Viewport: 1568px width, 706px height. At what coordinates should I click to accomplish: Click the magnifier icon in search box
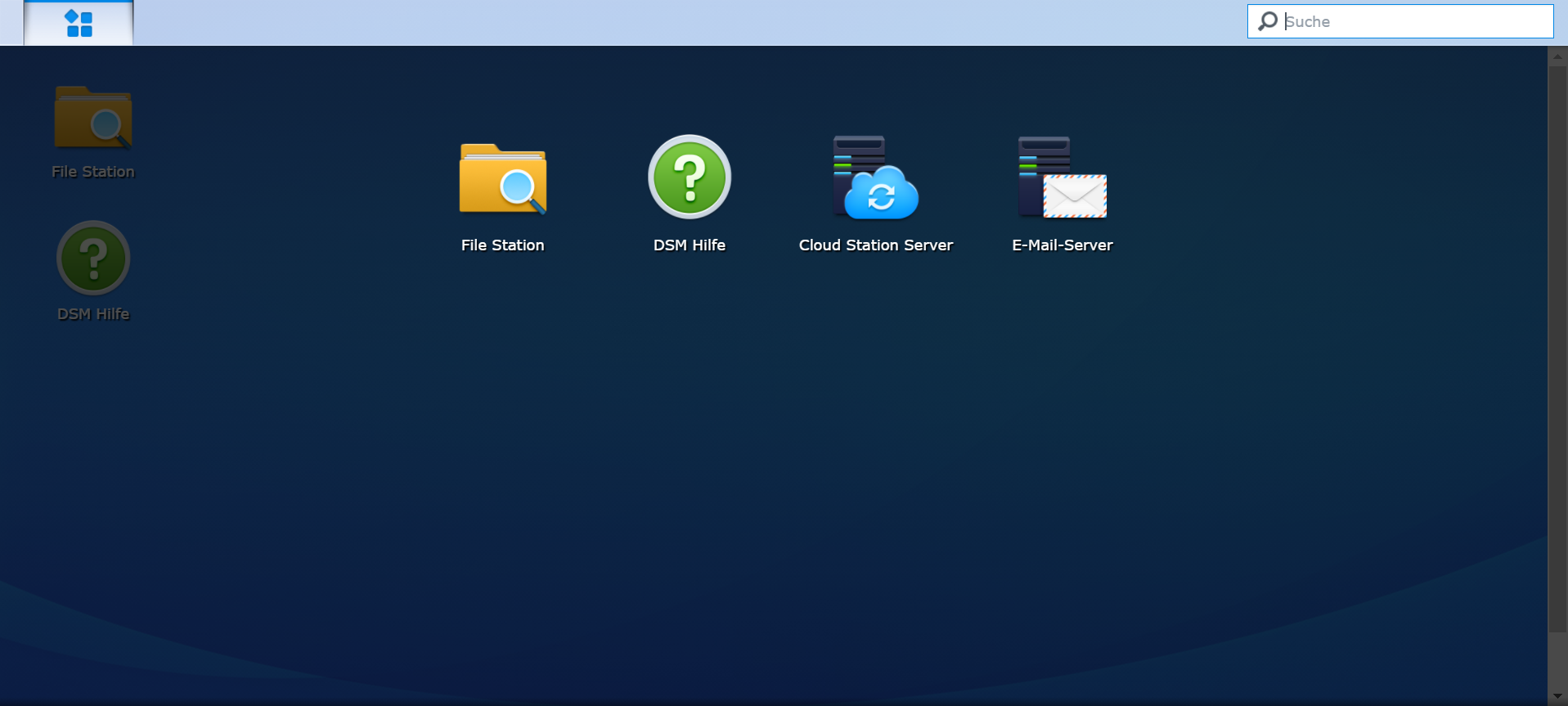(x=1267, y=21)
